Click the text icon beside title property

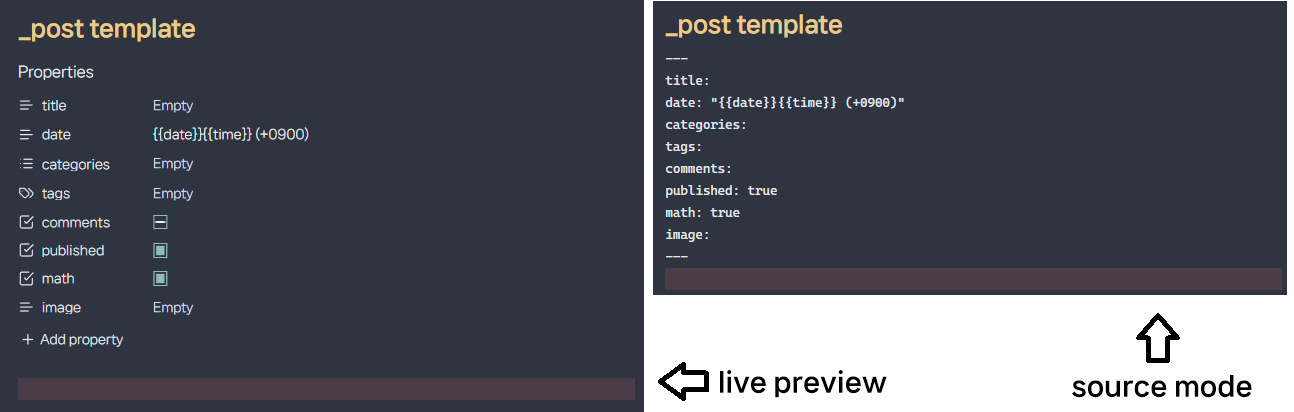coord(27,105)
